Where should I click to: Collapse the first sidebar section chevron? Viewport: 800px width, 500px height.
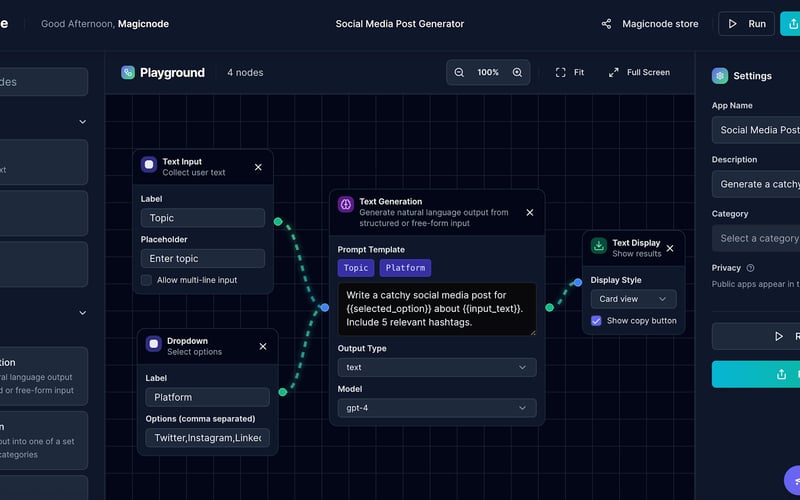83,122
